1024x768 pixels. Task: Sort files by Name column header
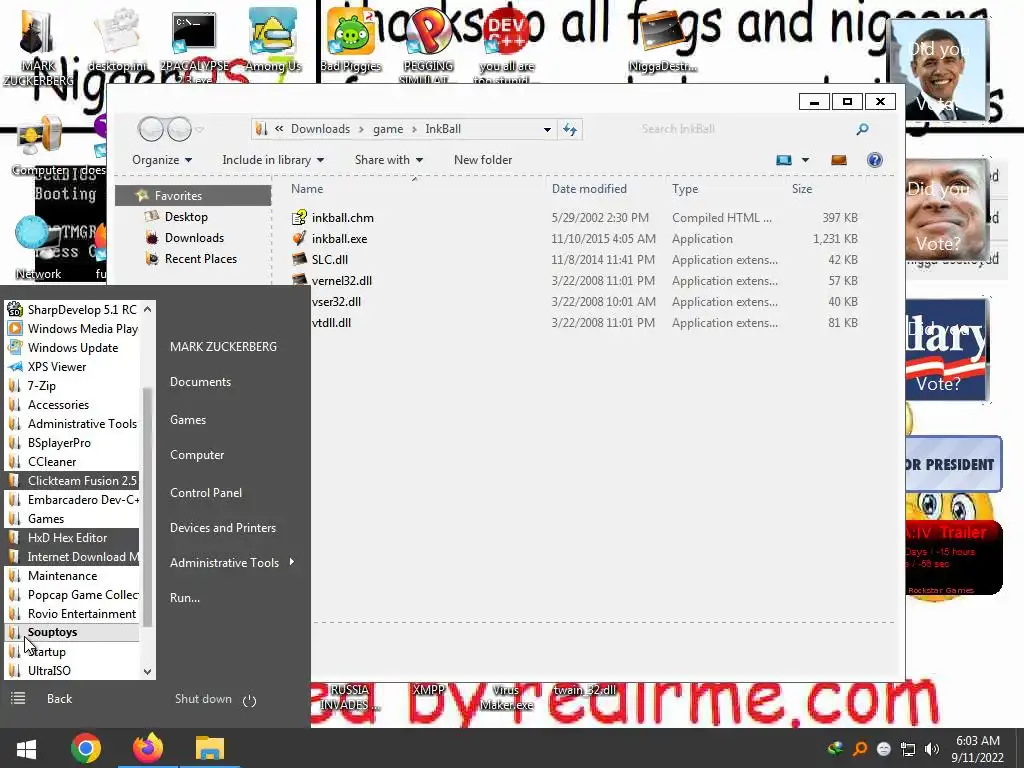click(x=307, y=189)
